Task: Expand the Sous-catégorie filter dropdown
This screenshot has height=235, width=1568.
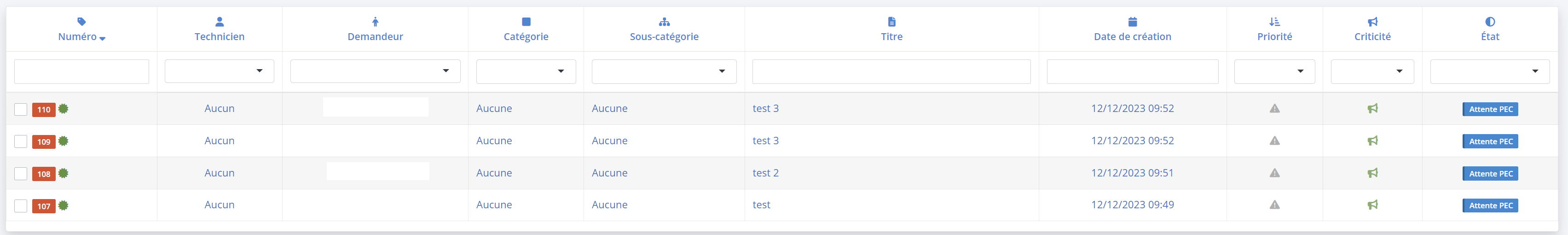Action: tap(664, 71)
